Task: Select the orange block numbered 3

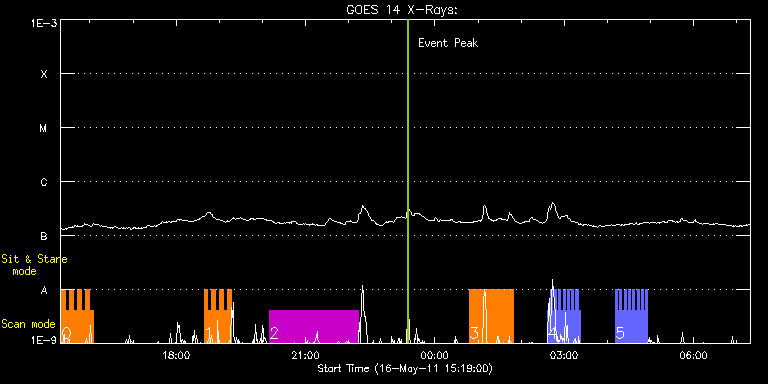Action: [x=491, y=316]
